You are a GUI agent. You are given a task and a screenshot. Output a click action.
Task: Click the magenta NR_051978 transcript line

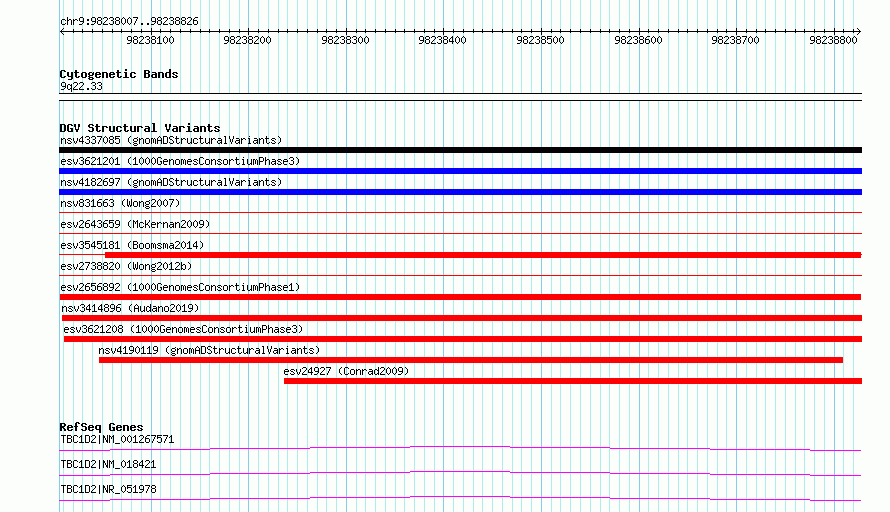pyautogui.click(x=460, y=498)
